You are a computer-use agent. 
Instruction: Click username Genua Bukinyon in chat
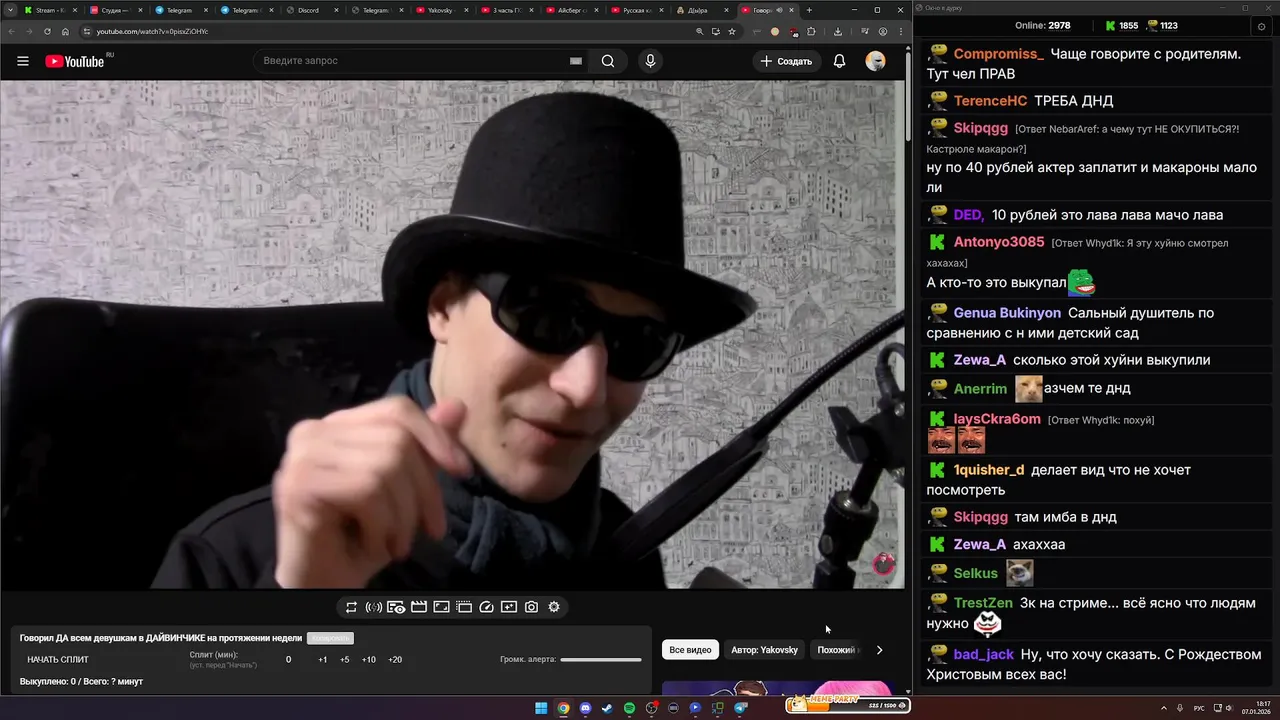(1007, 313)
